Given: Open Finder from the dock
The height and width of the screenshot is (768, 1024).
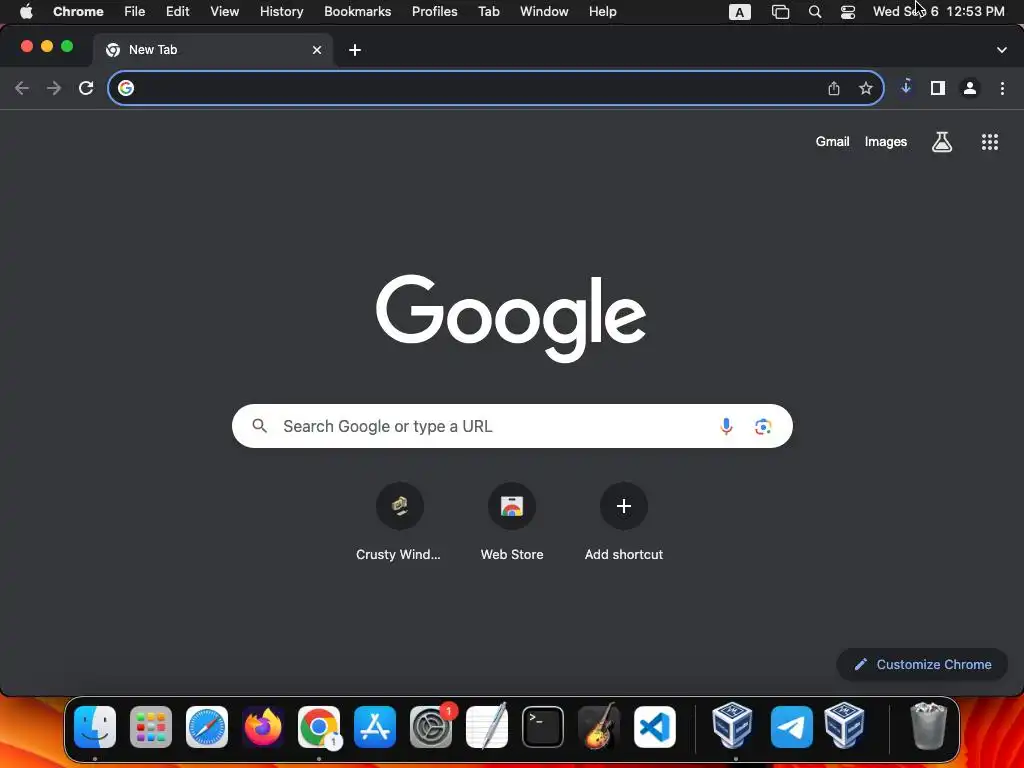Looking at the screenshot, I should (x=95, y=727).
